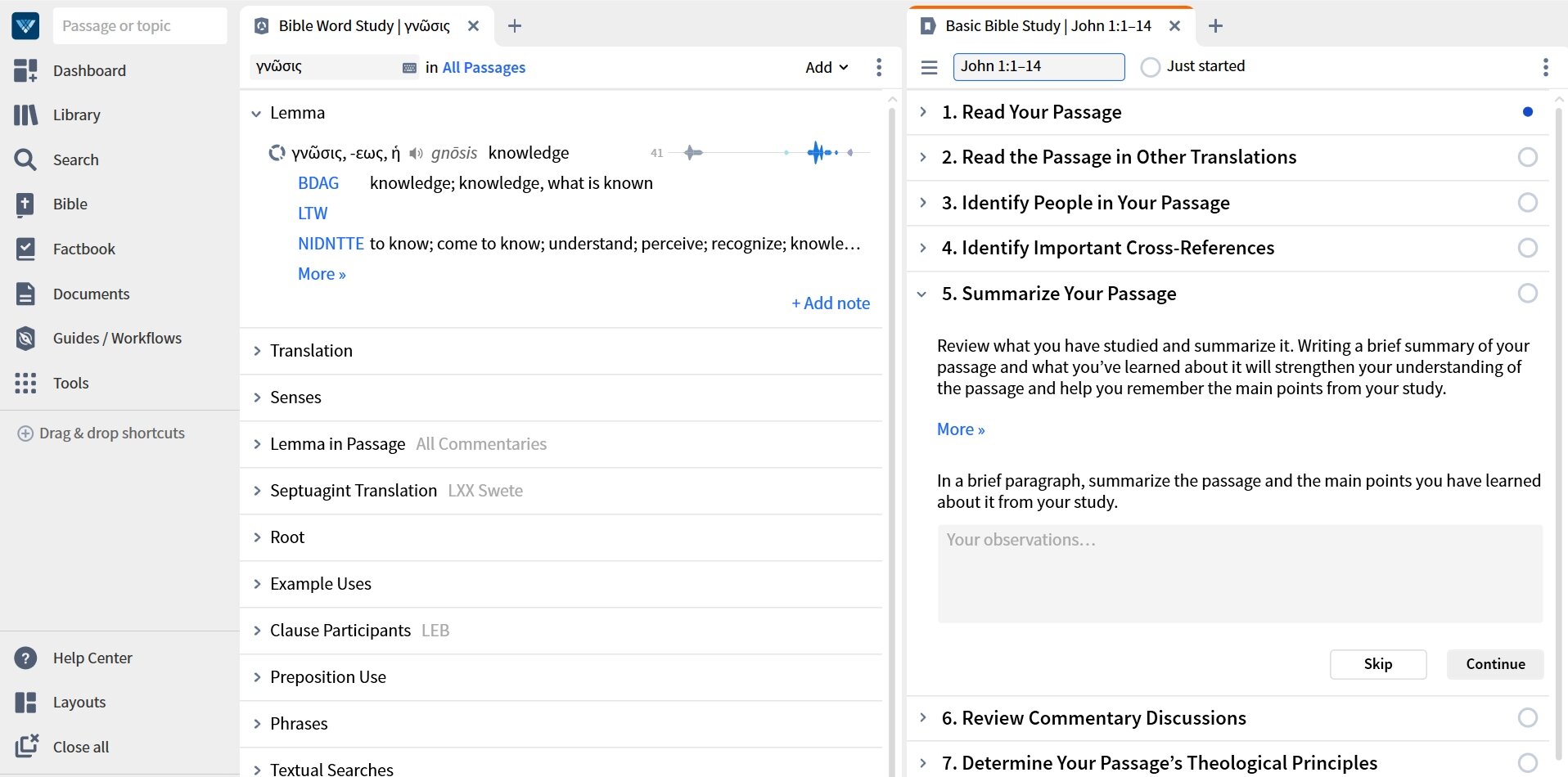Click the Continue button

point(1494,664)
